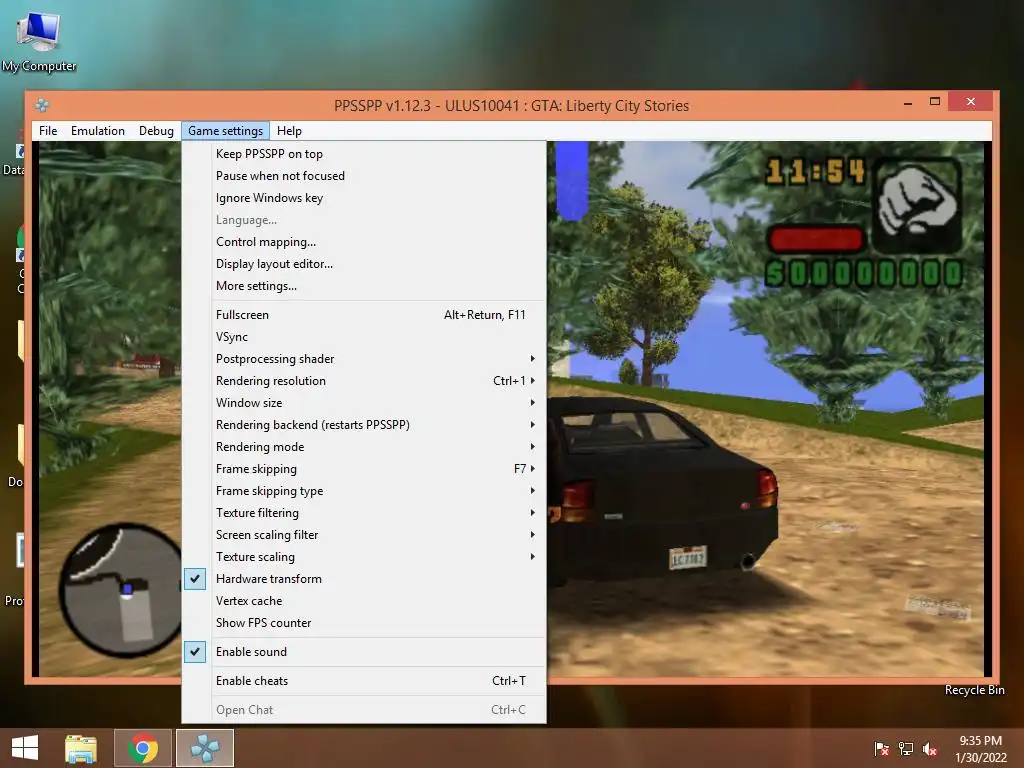The image size is (1024, 768).
Task: Toggle Enable sound option
Action: (364, 652)
